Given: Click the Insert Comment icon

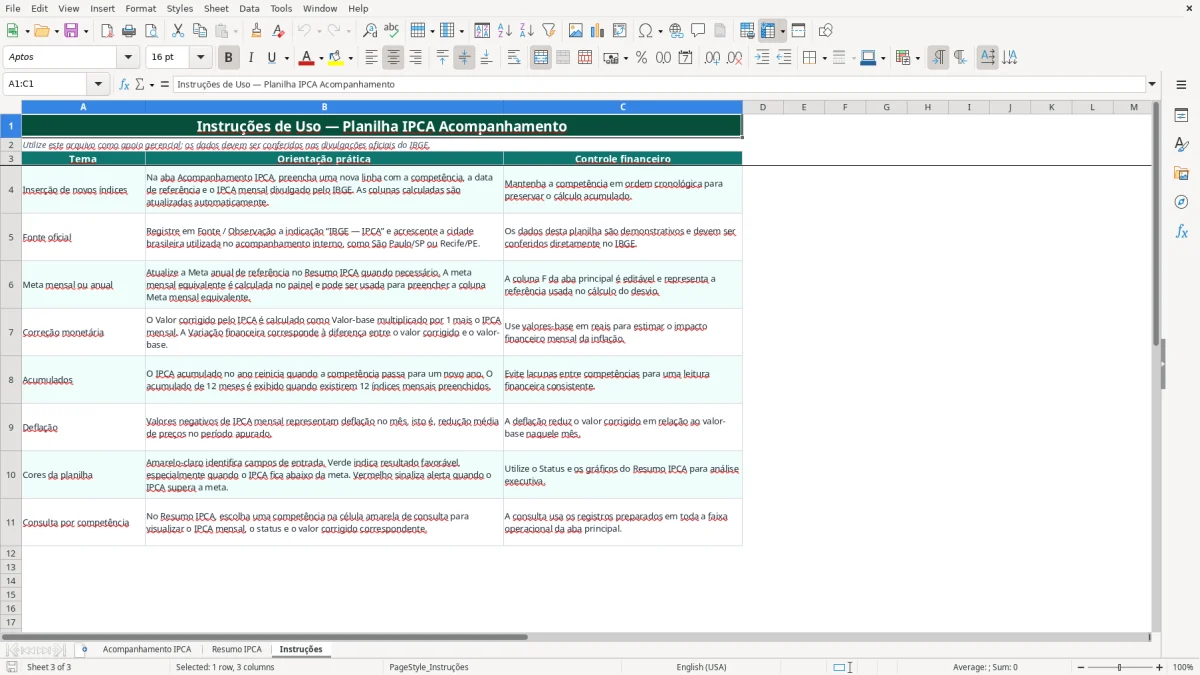Looking at the screenshot, I should (x=698, y=31).
